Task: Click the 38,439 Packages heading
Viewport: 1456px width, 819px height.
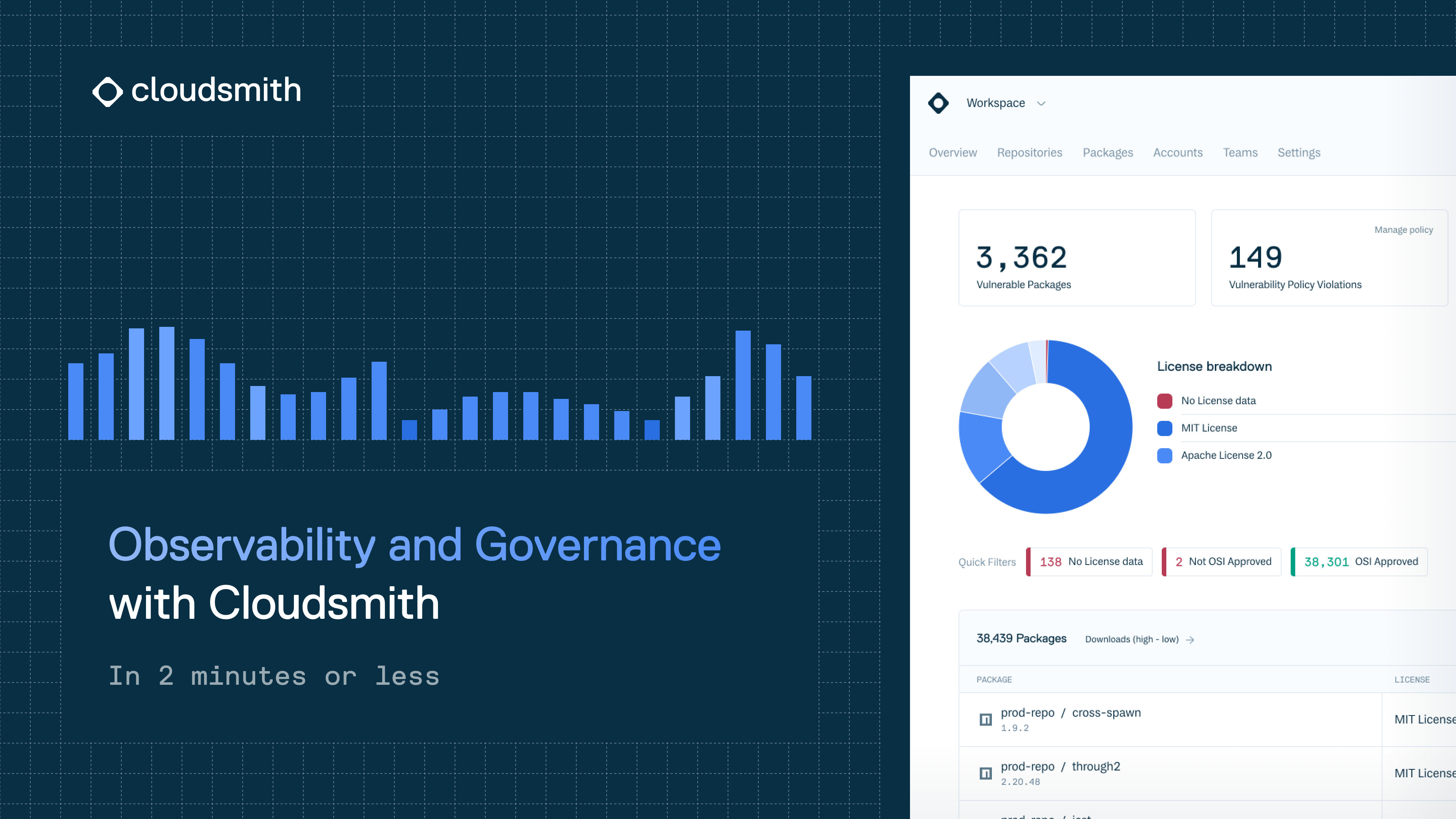Action: (1021, 639)
